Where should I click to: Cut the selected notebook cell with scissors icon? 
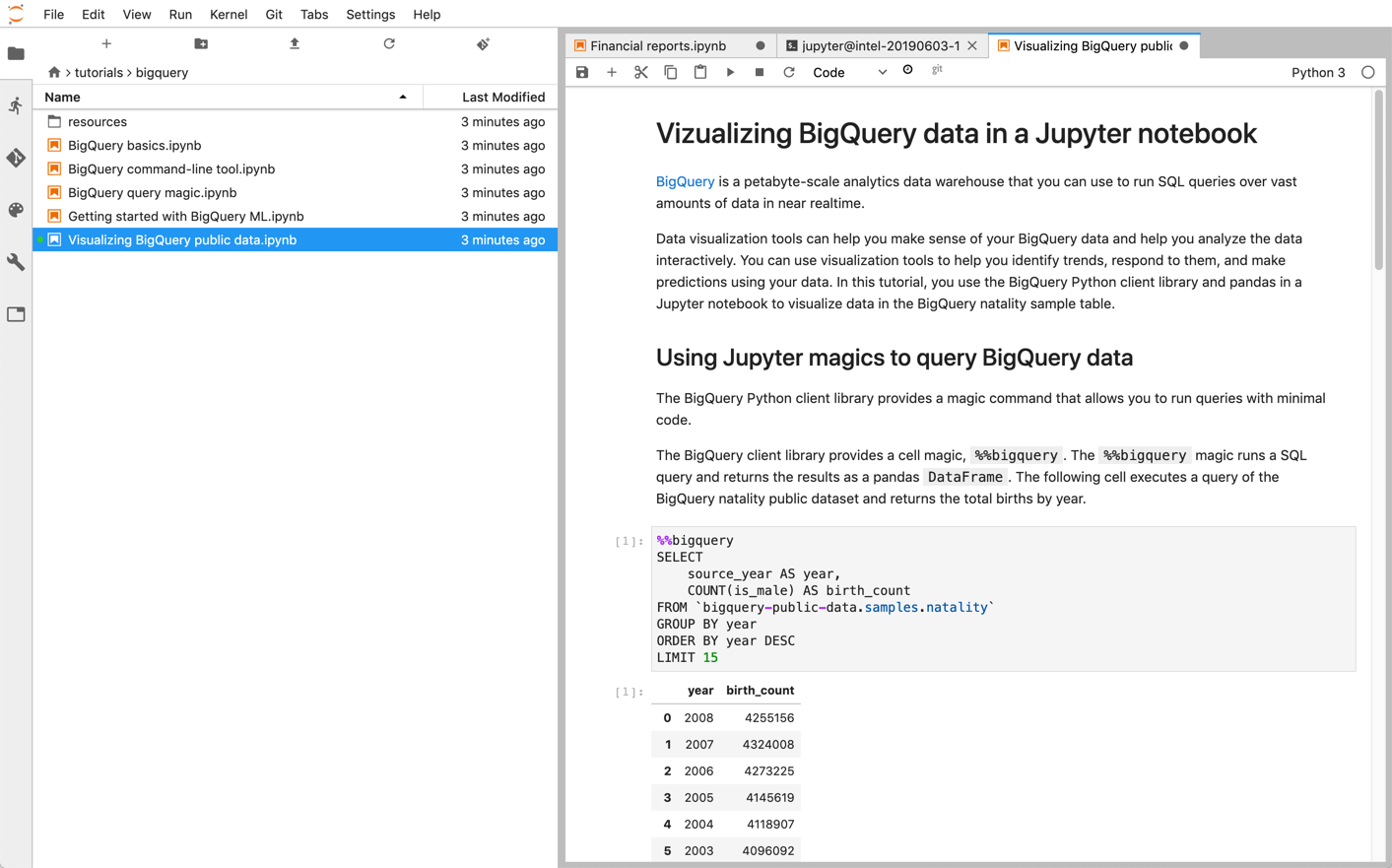(x=641, y=72)
